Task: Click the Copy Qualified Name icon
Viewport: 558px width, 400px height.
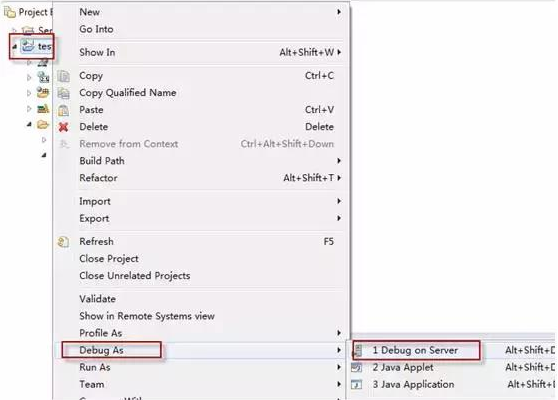Action: 64,93
